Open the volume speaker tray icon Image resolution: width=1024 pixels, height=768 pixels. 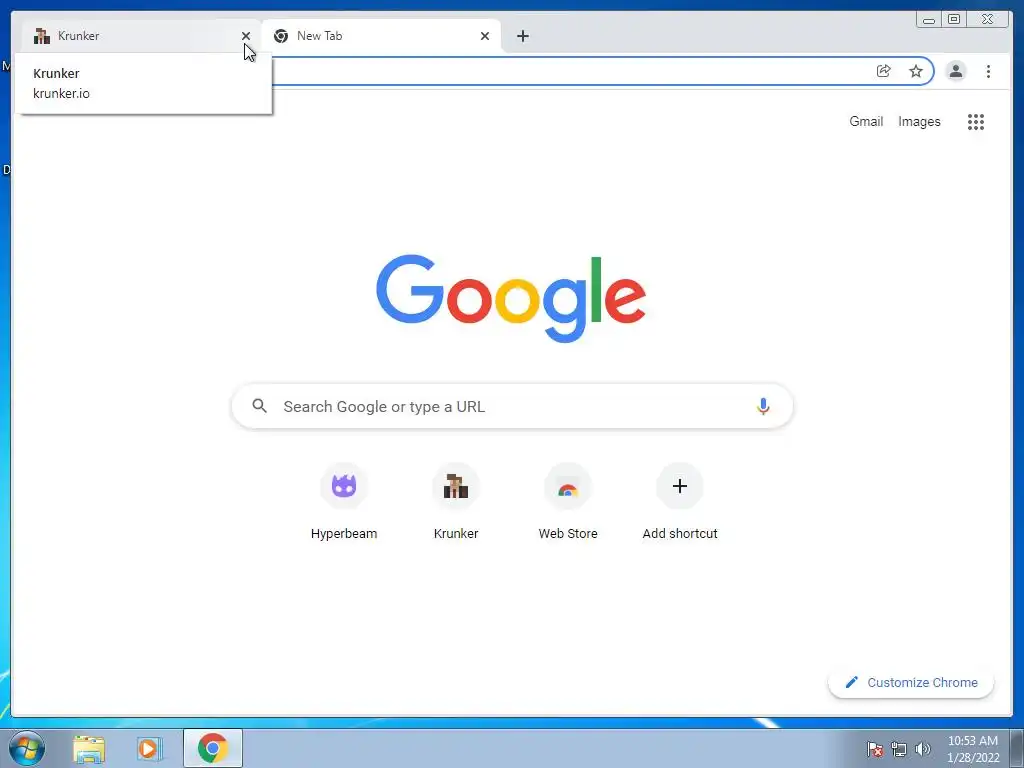[923, 749]
